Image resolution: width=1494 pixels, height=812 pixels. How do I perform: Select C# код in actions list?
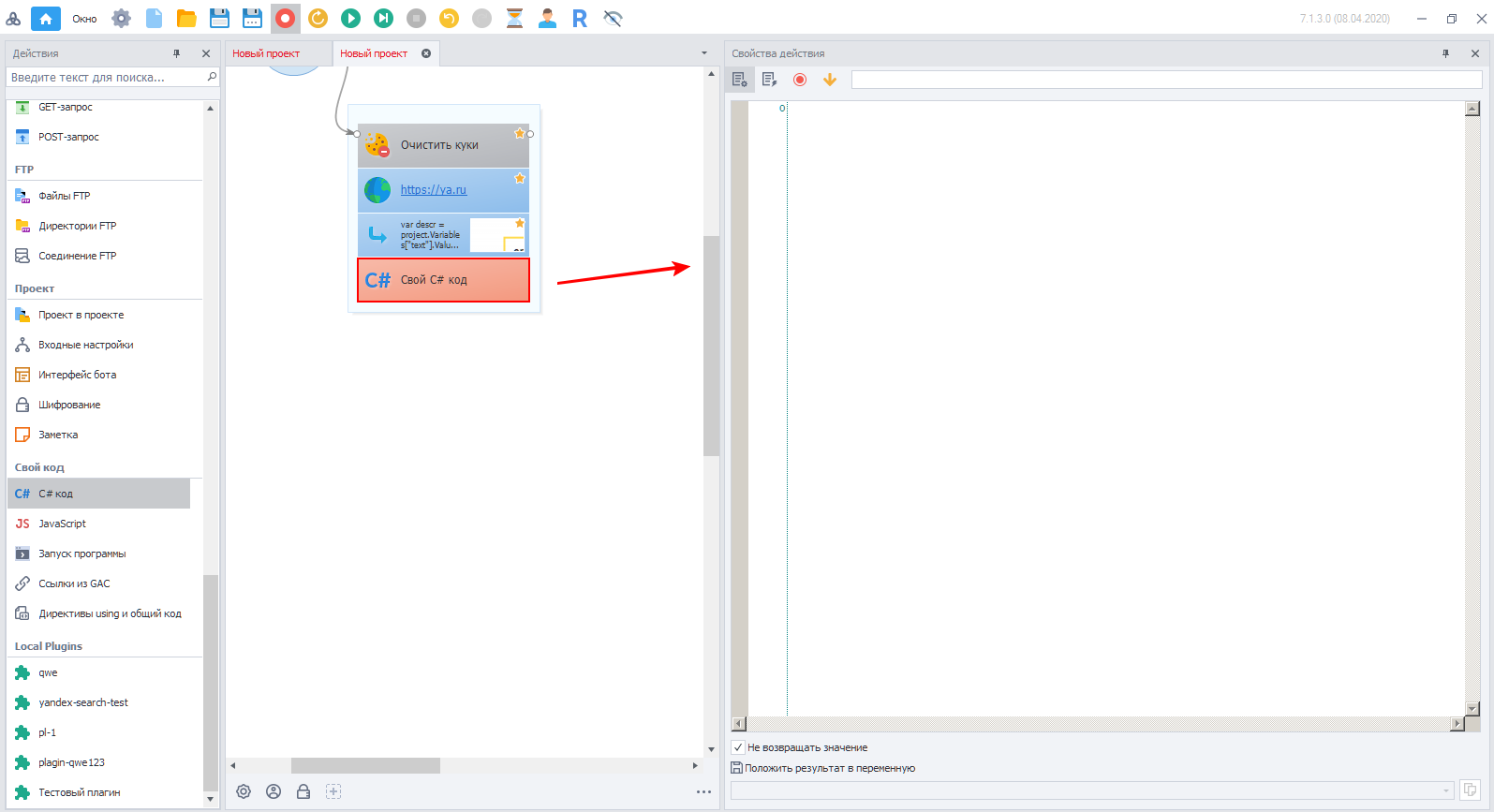point(99,494)
